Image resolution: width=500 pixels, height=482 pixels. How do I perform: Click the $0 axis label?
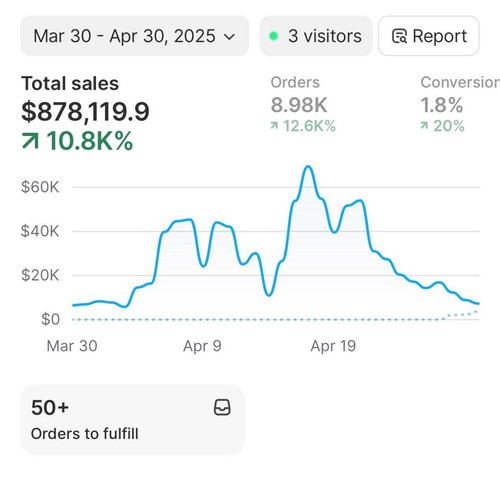(50, 319)
